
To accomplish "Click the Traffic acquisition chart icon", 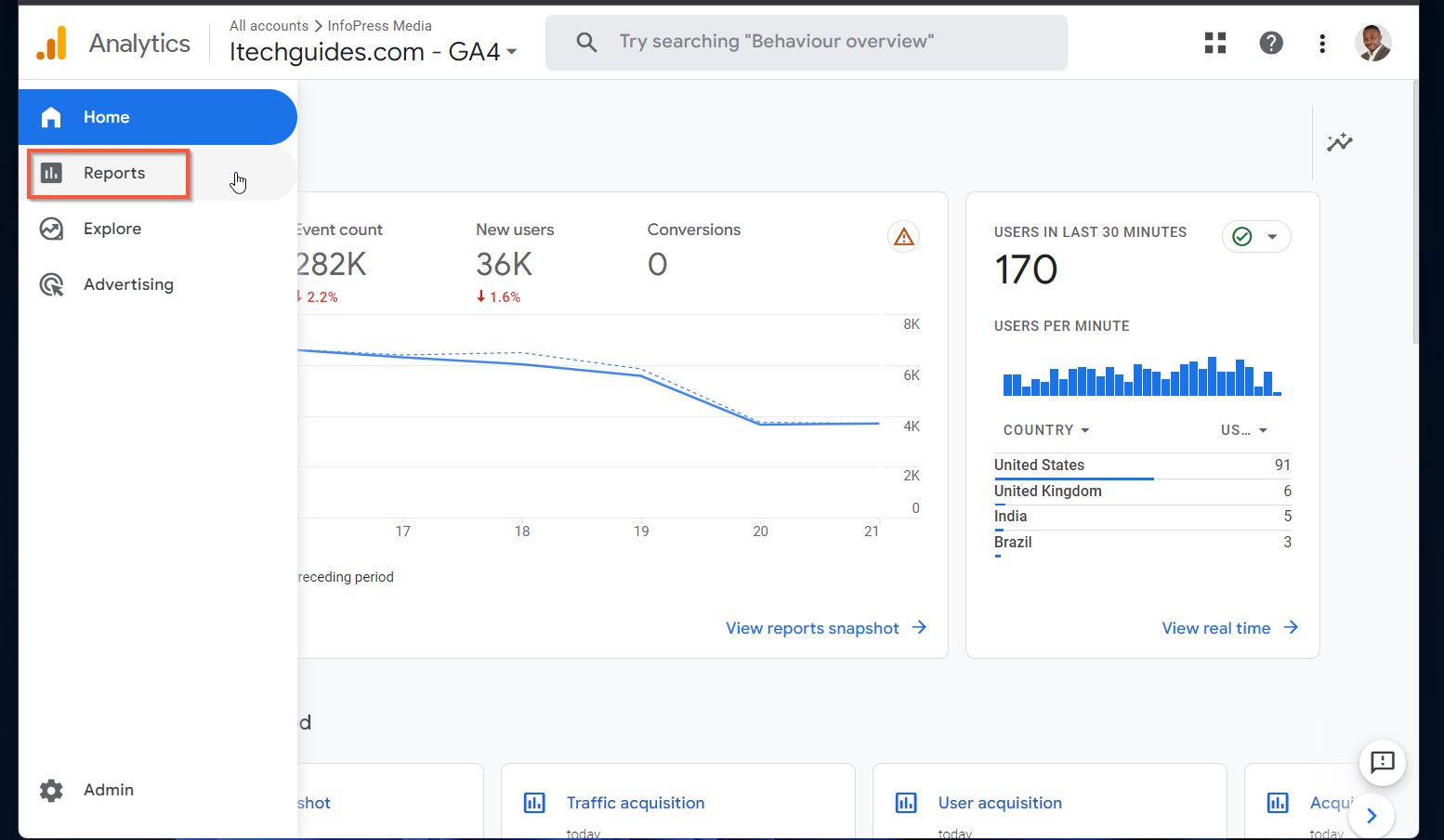I will 534,803.
